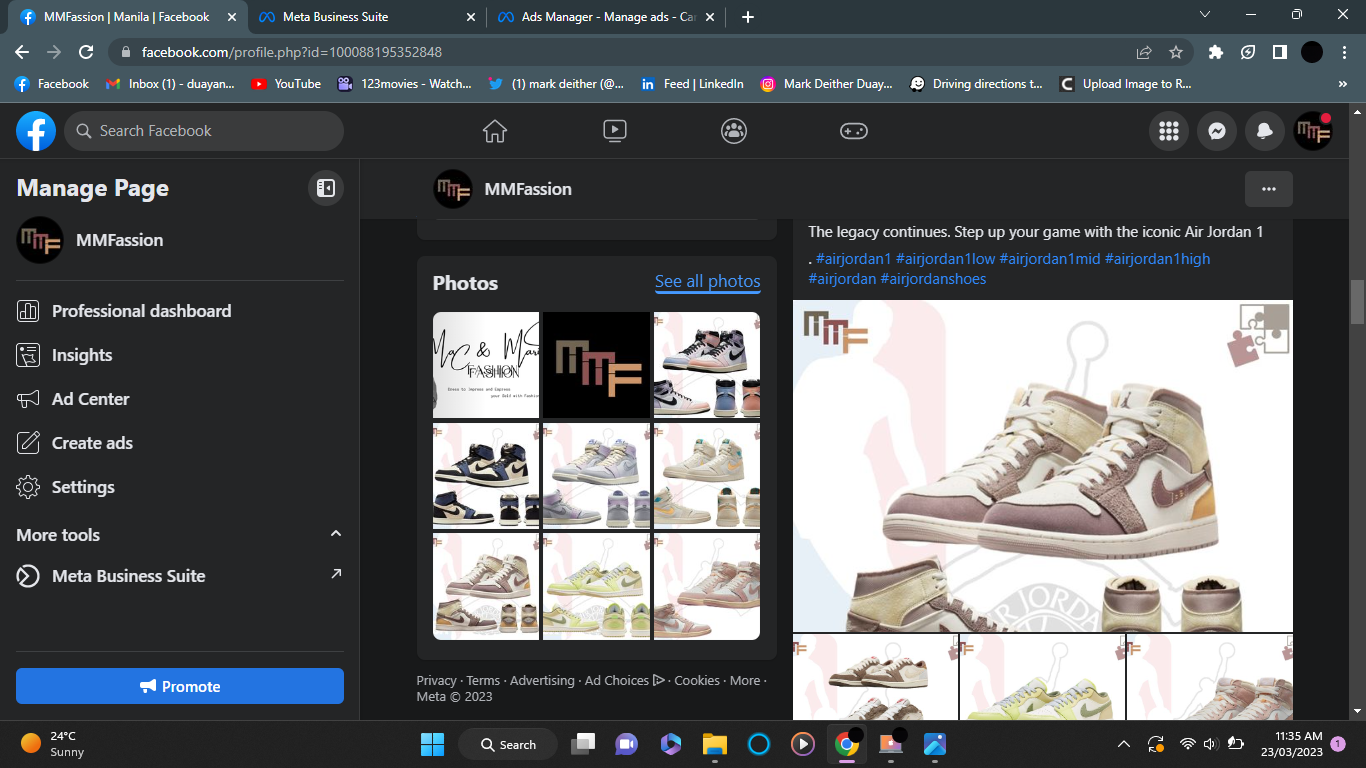Click the Terms footer link
Image resolution: width=1366 pixels, height=768 pixels.
[483, 680]
